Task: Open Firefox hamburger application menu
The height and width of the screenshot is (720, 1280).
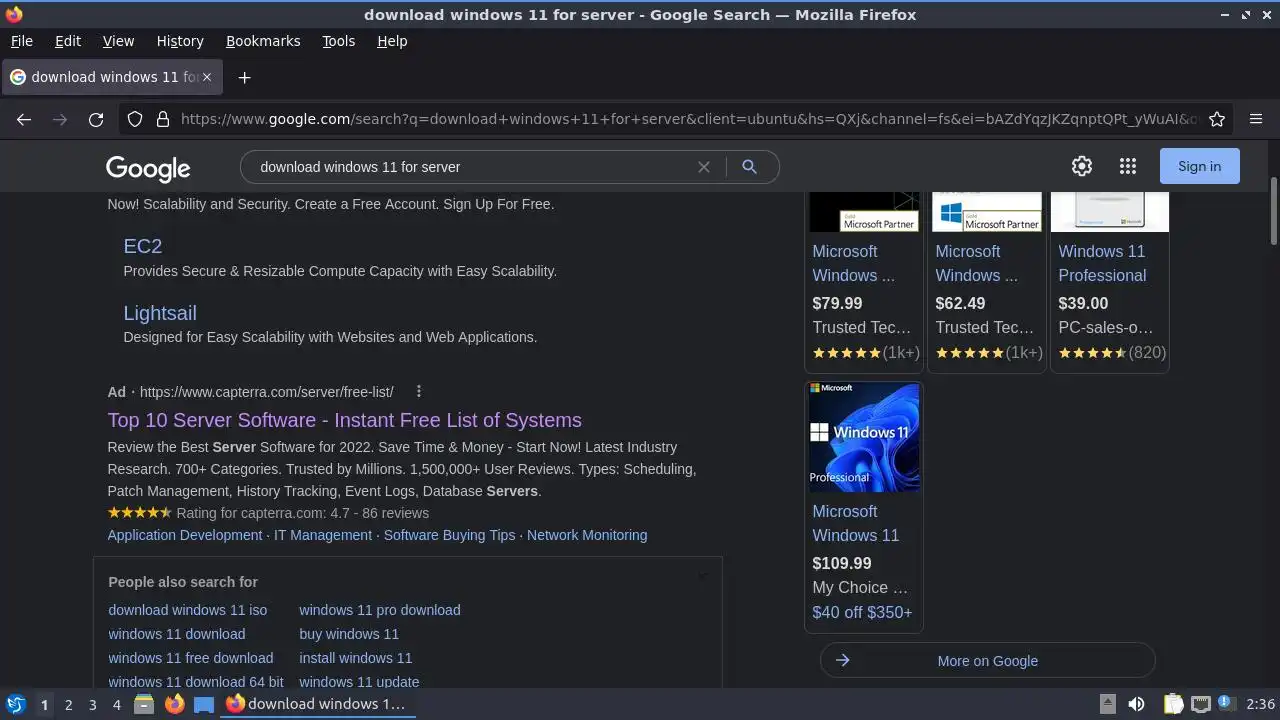Action: click(x=1256, y=119)
